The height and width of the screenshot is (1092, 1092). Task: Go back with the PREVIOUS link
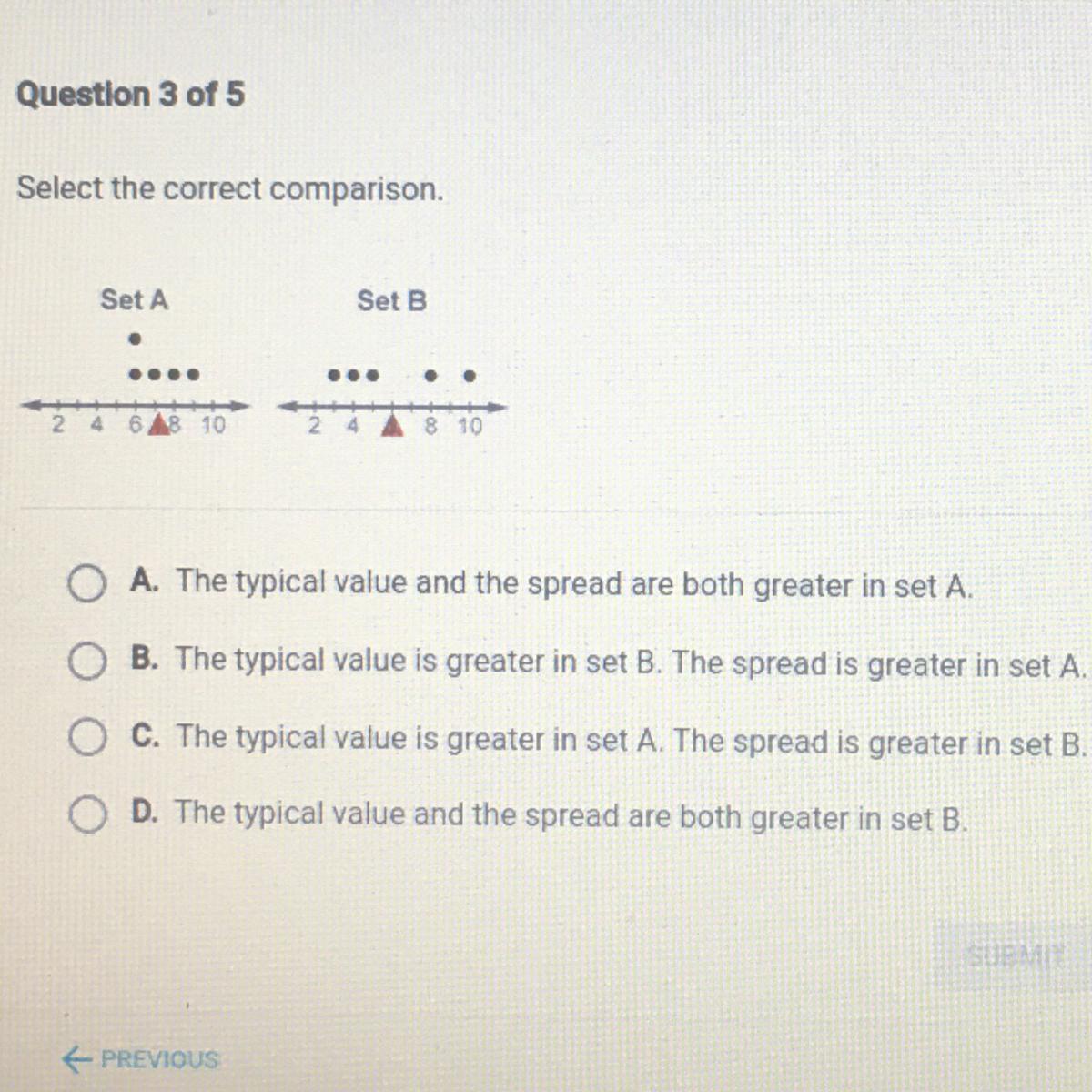point(141,1059)
